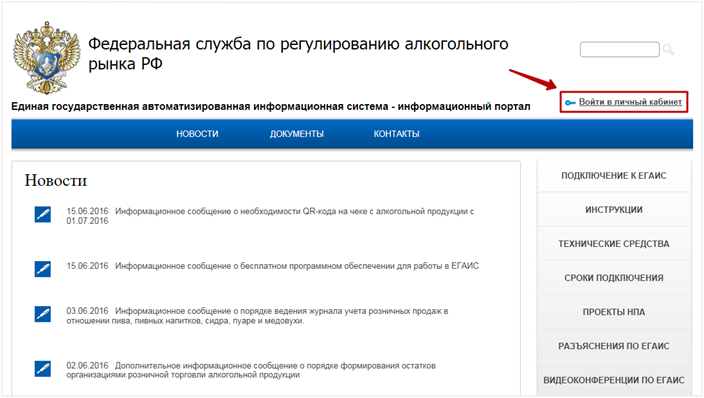
Task: Click the key icon beside login link
Action: pos(570,103)
